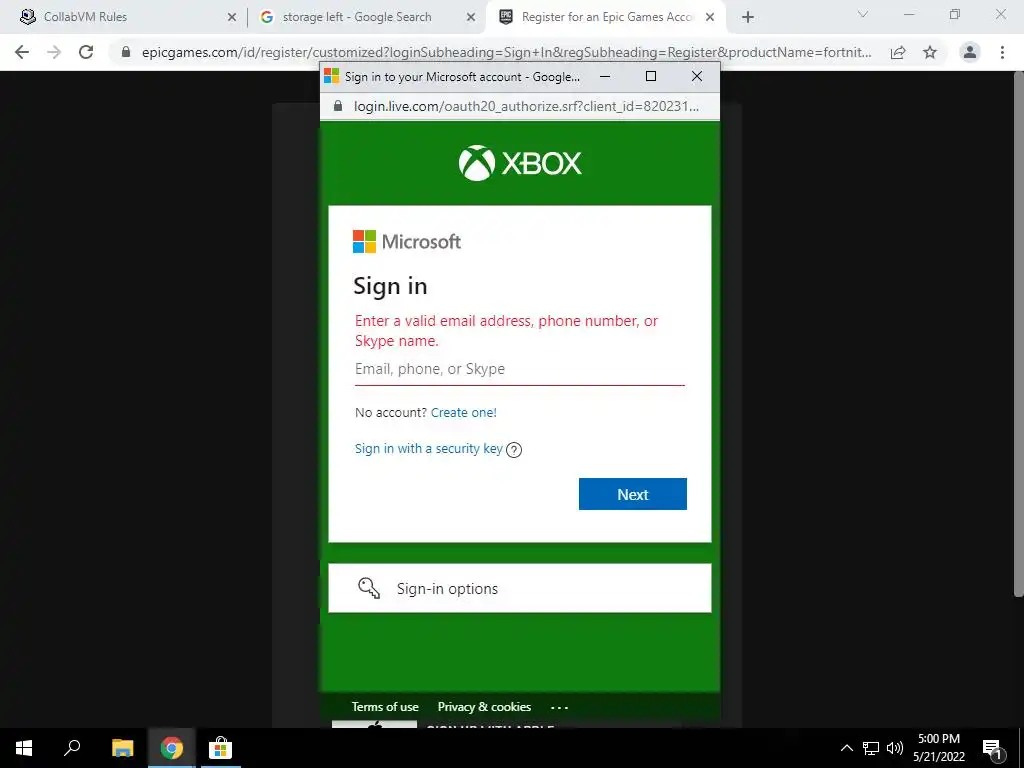The width and height of the screenshot is (1024, 768).
Task: Show hidden system tray icons
Action: [846, 748]
